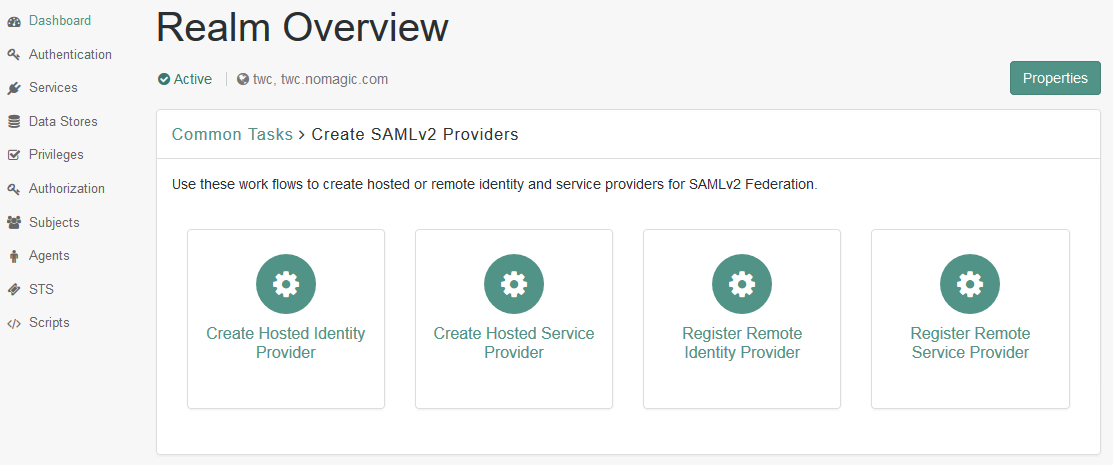
Task: Click the globe icon beside twc aliases
Action: [243, 79]
